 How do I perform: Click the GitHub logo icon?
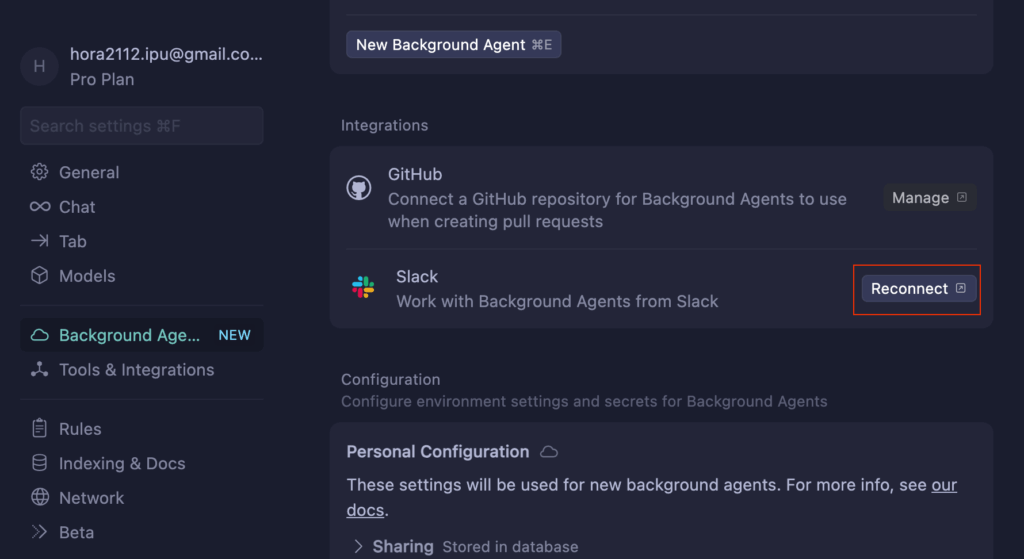pyautogui.click(x=359, y=188)
